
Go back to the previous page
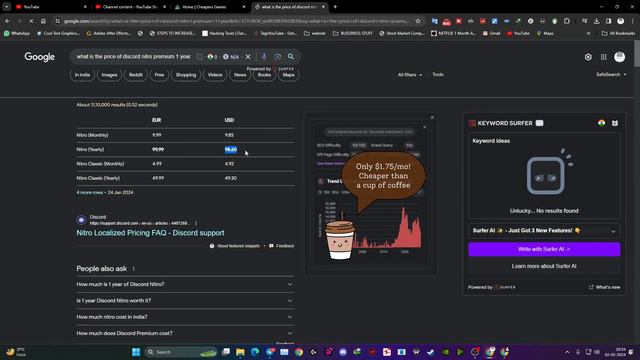(8, 21)
